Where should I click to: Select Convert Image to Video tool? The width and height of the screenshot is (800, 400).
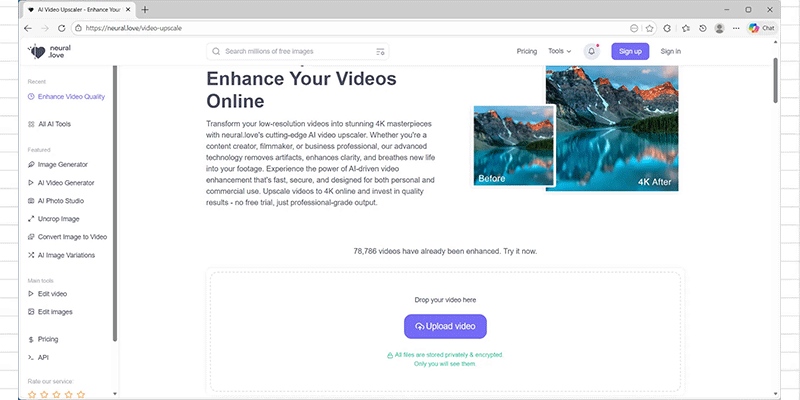(x=72, y=236)
